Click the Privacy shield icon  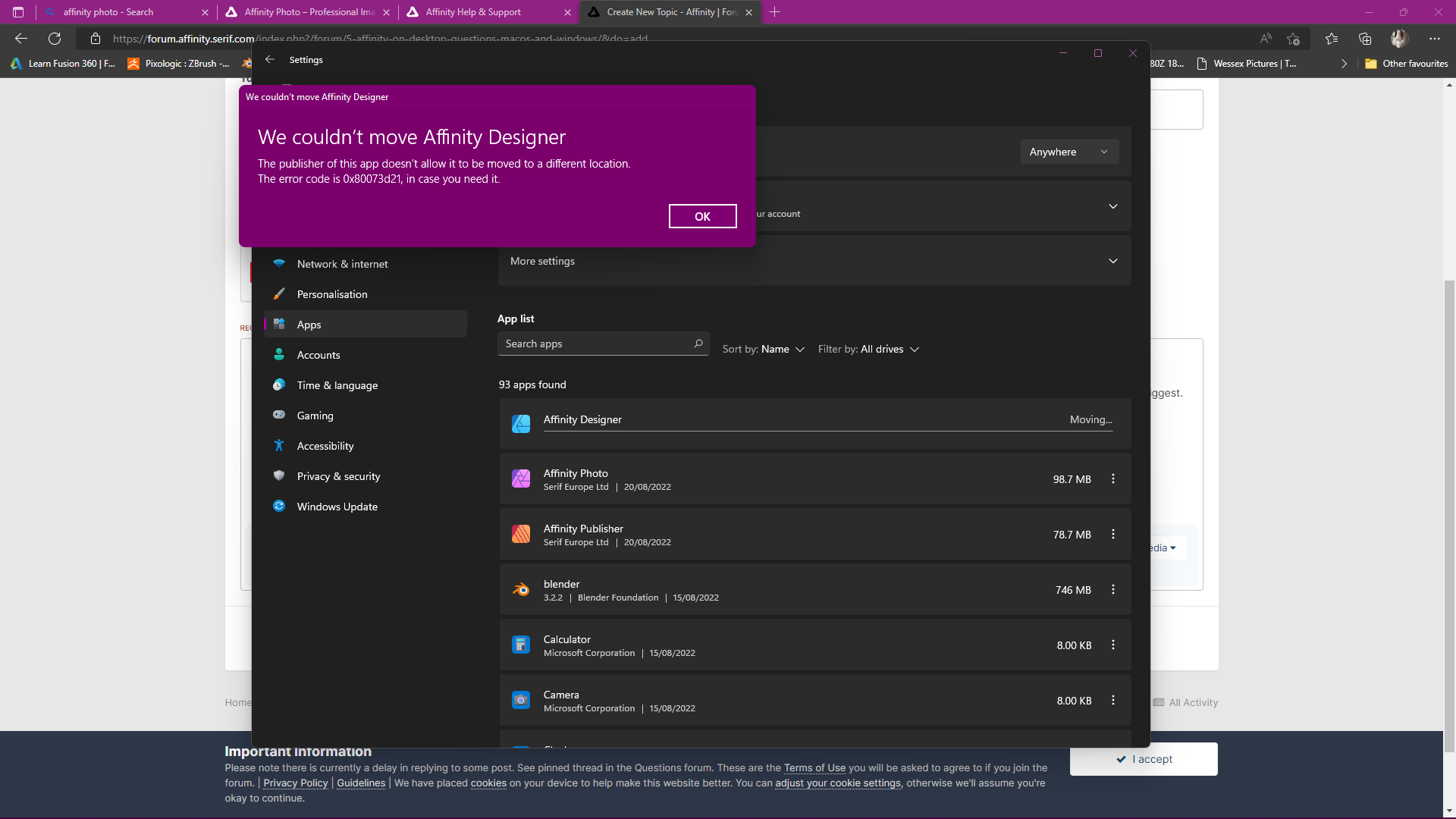(x=279, y=475)
